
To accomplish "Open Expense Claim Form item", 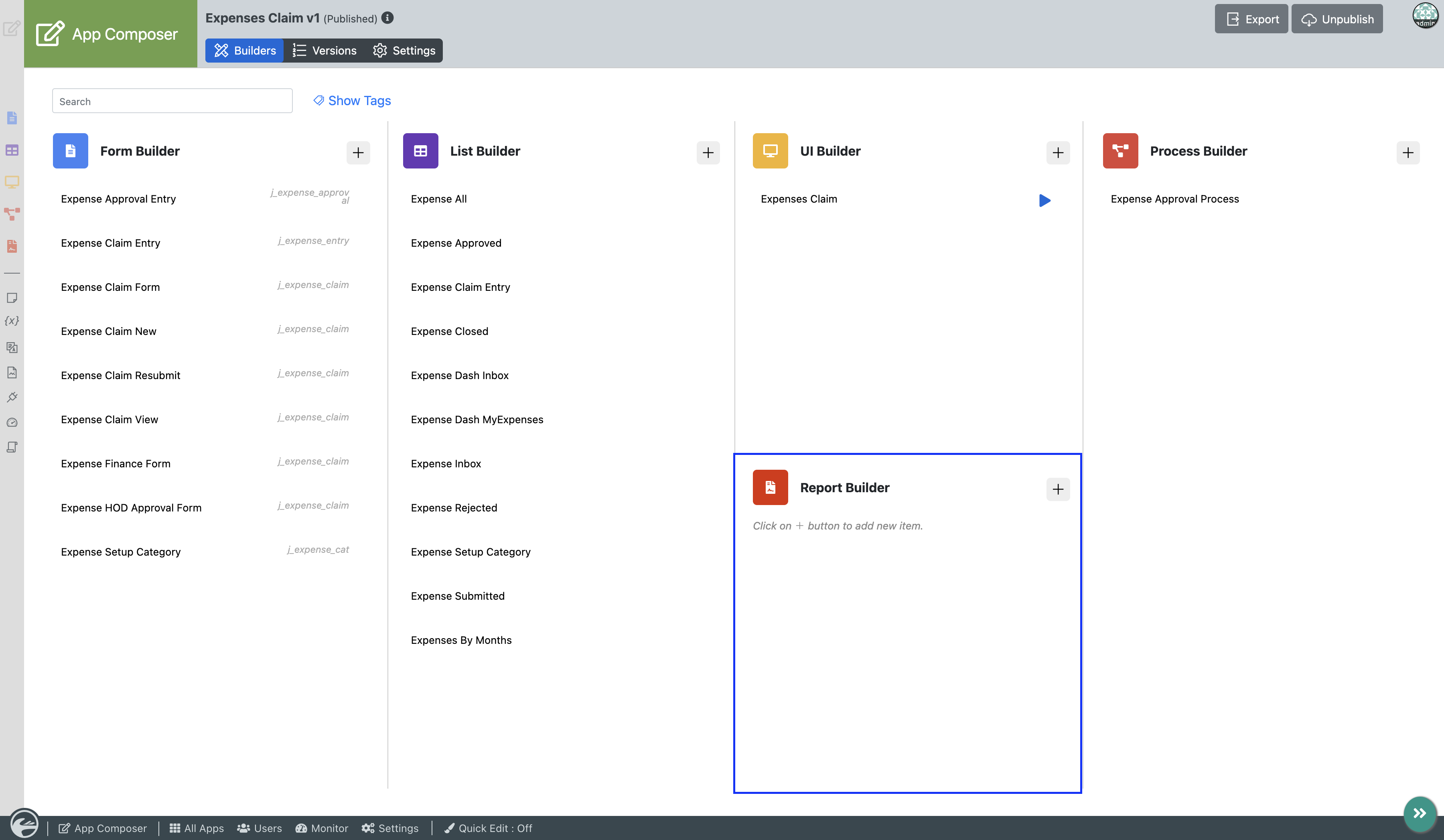I will 110,286.
